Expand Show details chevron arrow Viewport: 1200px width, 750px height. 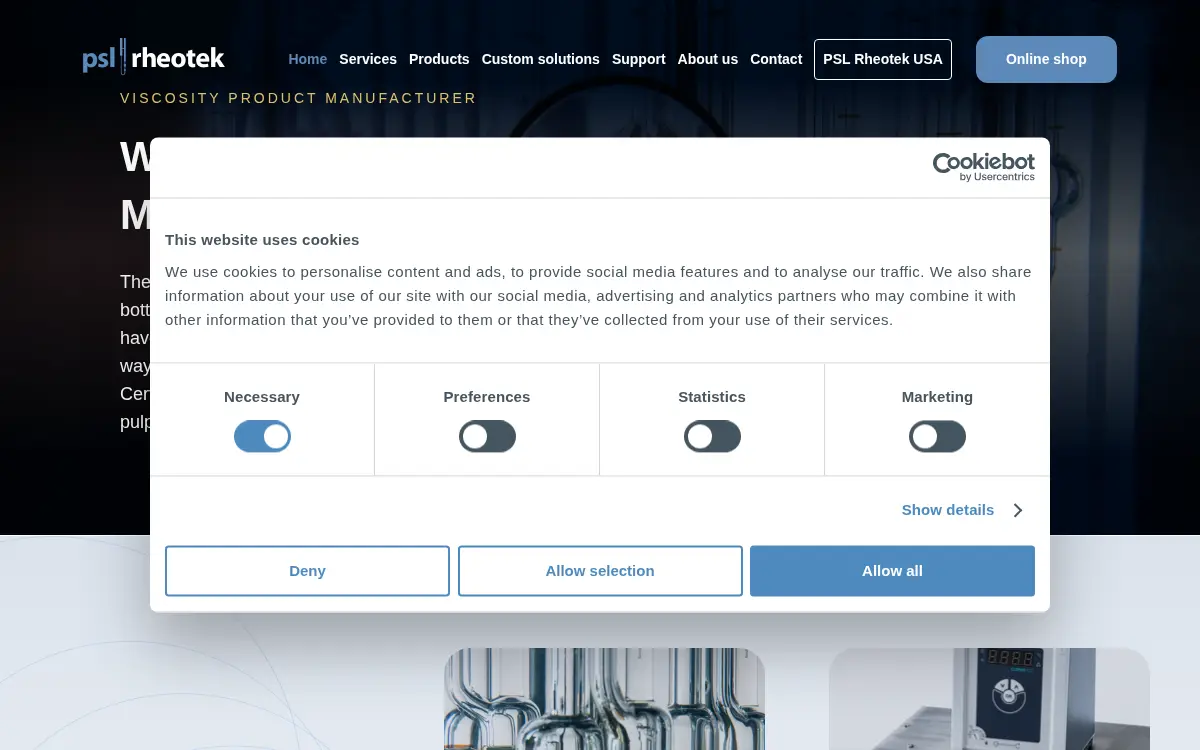[x=1017, y=510]
